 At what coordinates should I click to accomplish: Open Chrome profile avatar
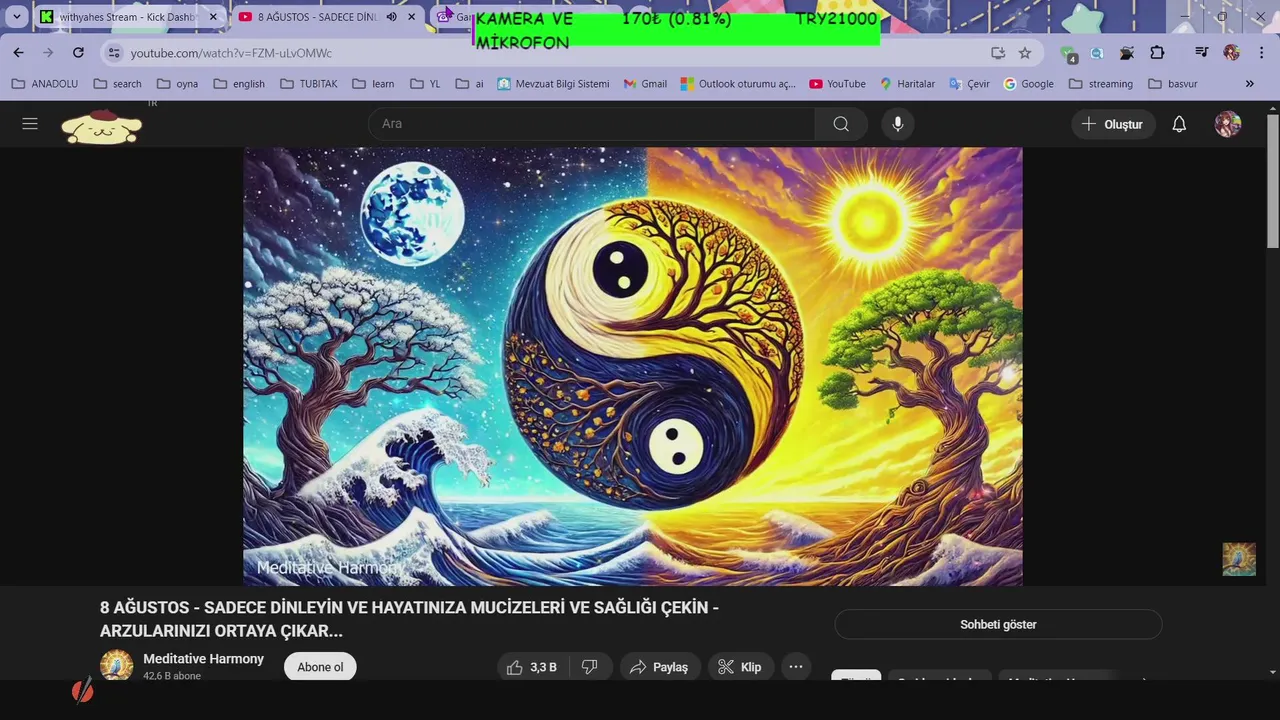point(1231,53)
